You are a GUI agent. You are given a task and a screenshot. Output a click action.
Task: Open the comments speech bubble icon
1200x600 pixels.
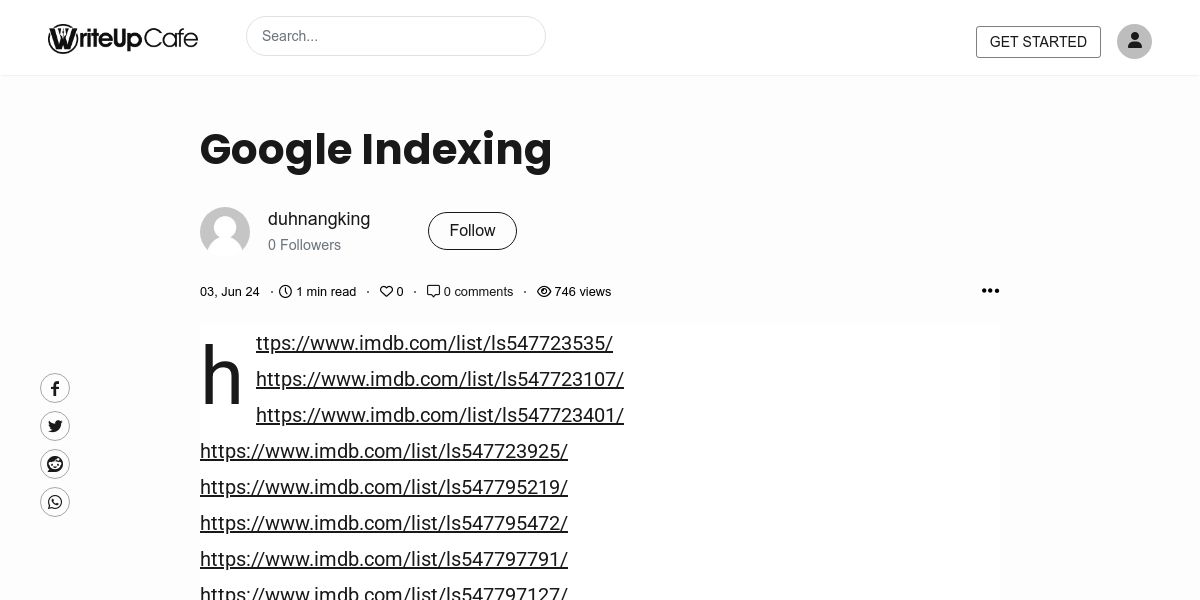[433, 291]
